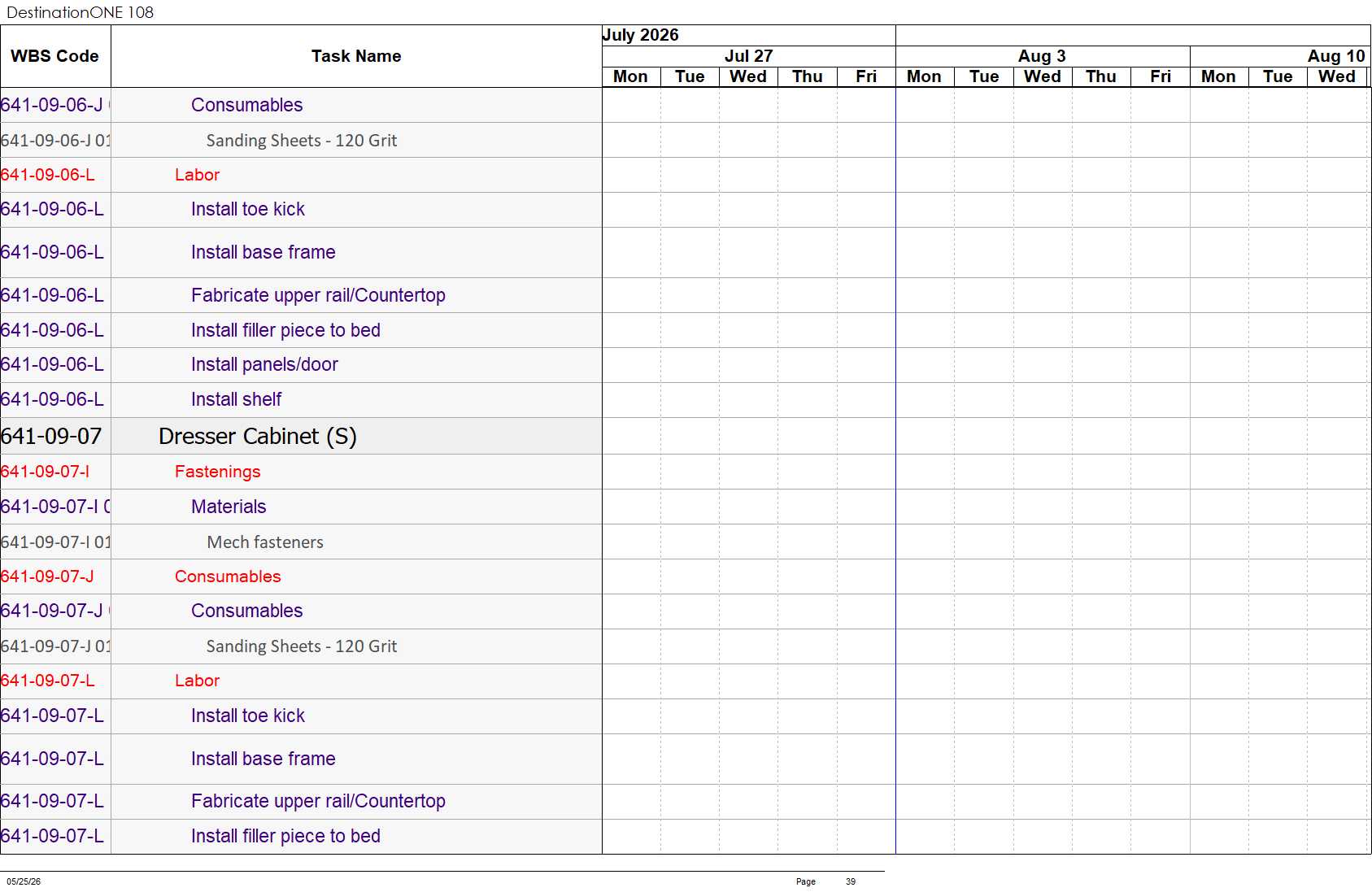Click the Task Name column header

(356, 56)
